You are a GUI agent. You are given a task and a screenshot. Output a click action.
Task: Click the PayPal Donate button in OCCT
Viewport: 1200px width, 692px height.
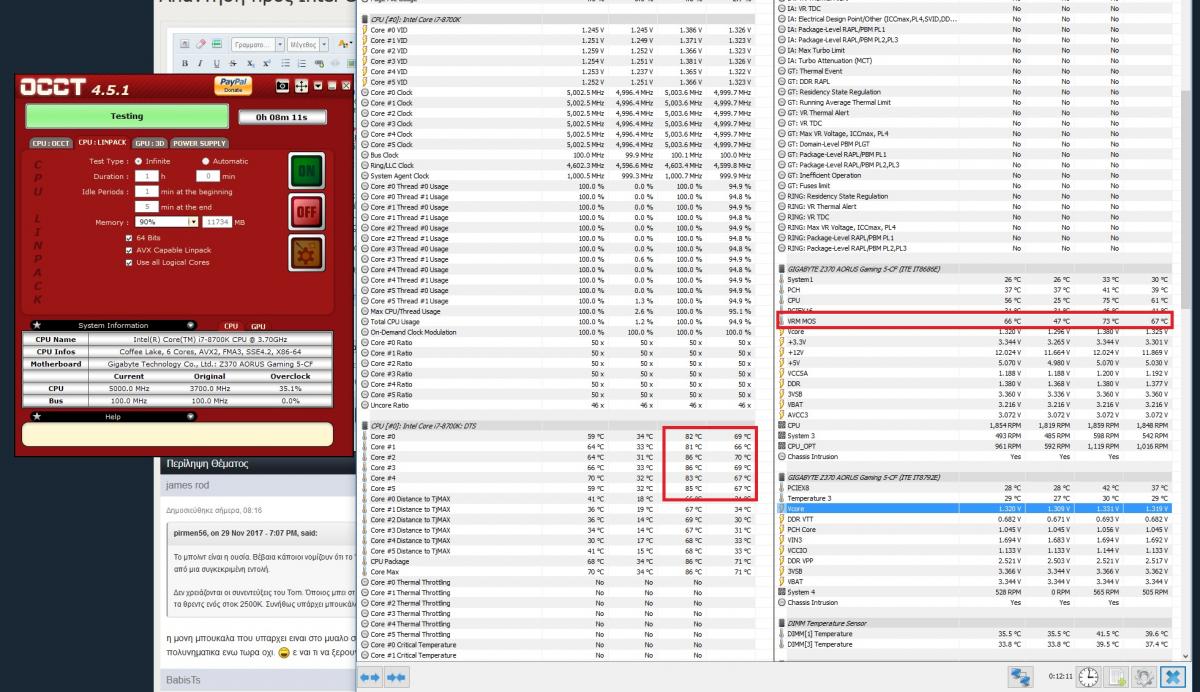click(x=232, y=87)
